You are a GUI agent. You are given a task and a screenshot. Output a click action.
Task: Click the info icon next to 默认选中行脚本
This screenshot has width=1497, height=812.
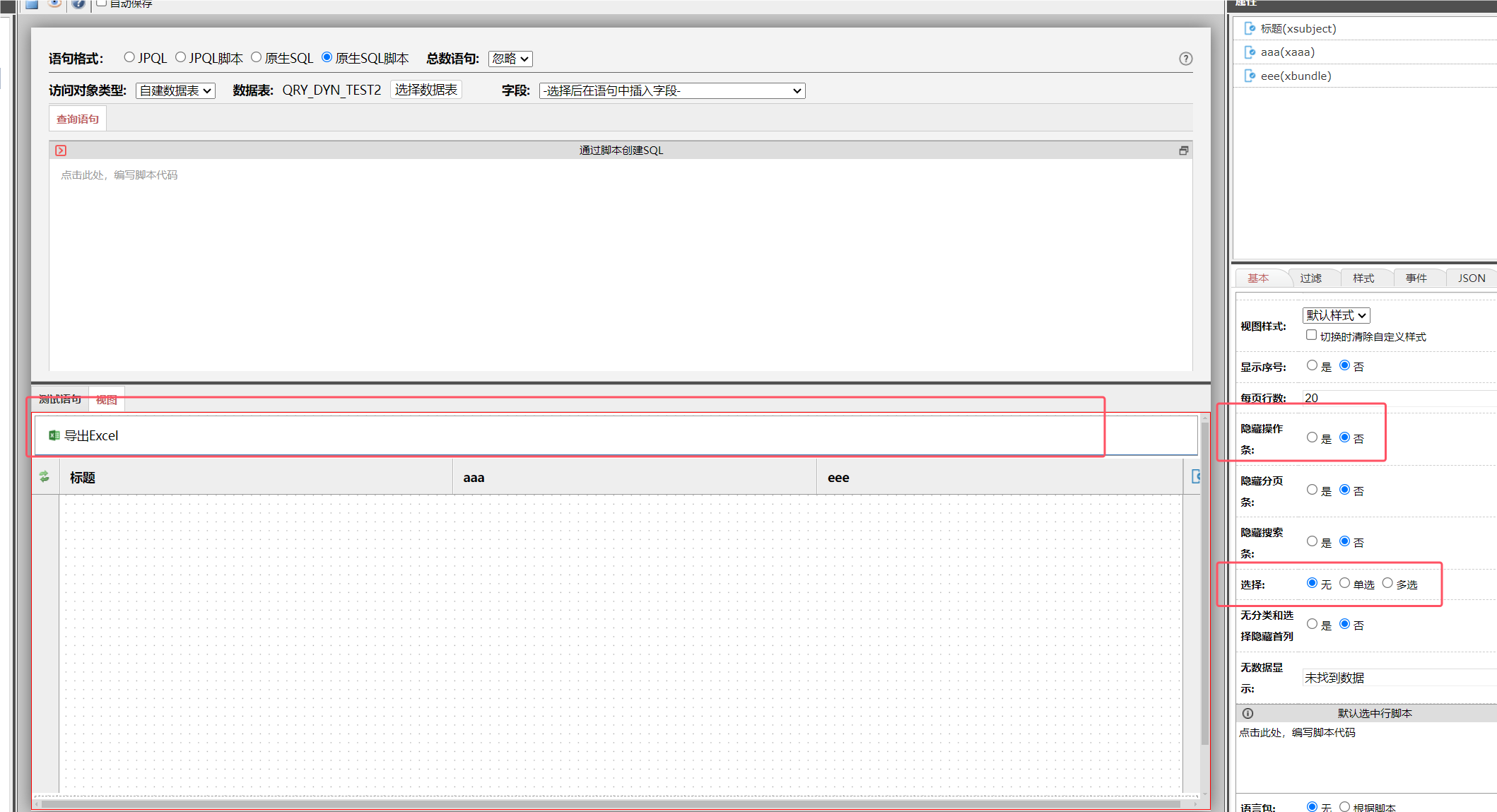(1247, 713)
